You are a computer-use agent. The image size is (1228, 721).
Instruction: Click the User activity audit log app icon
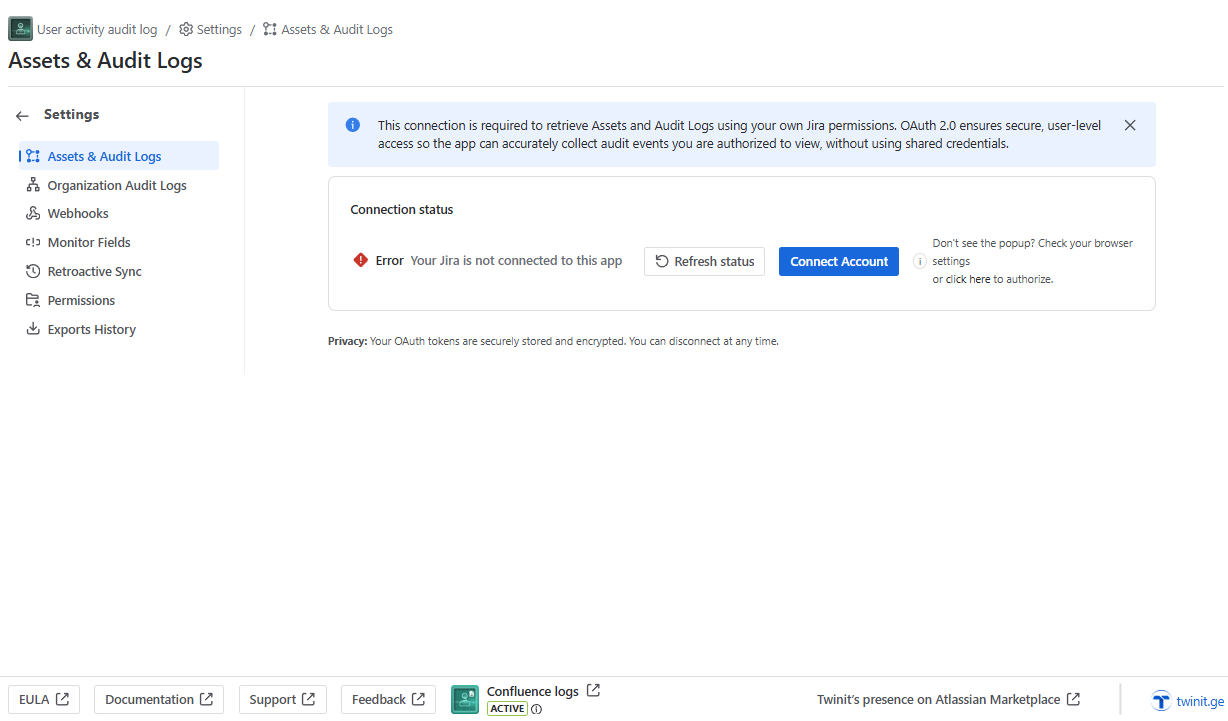(20, 29)
